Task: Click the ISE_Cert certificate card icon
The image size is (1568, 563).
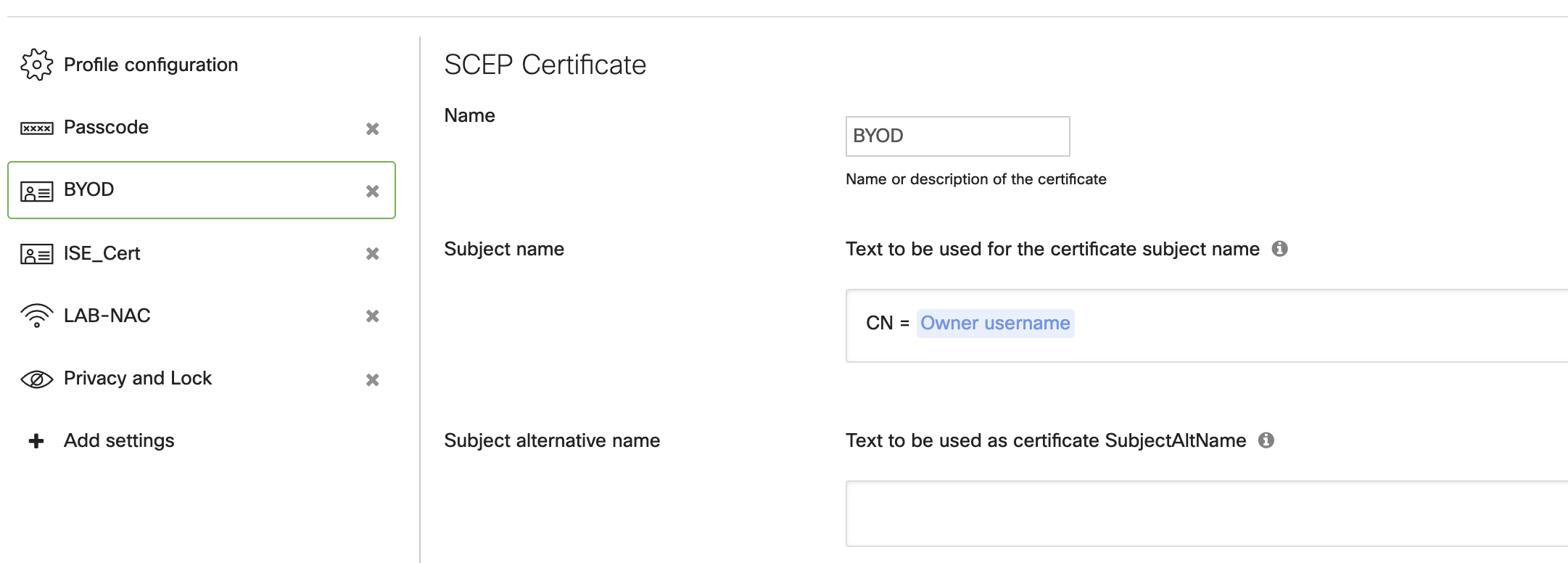Action: [36, 254]
